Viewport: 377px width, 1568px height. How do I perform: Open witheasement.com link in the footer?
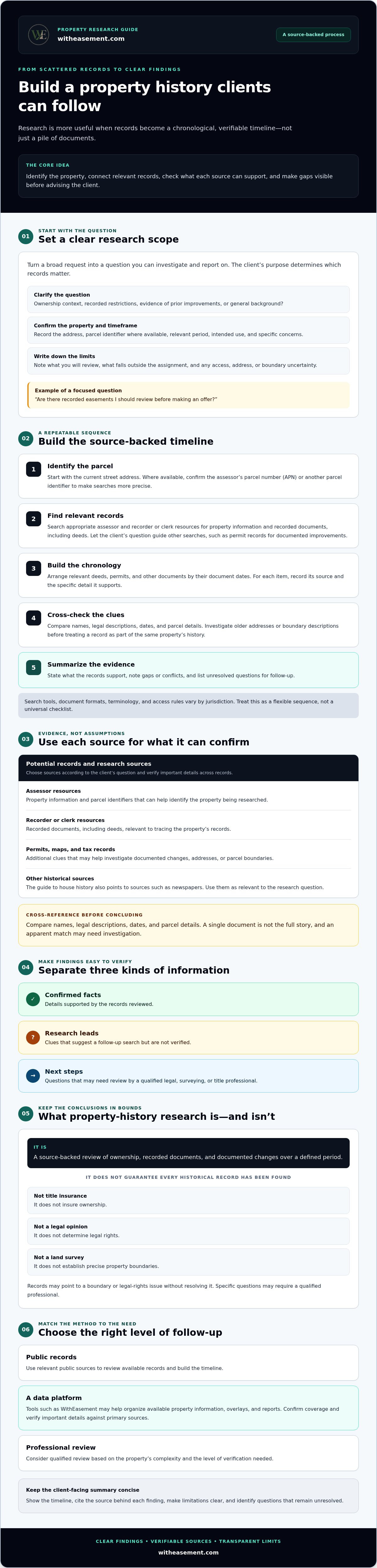pos(188,1552)
